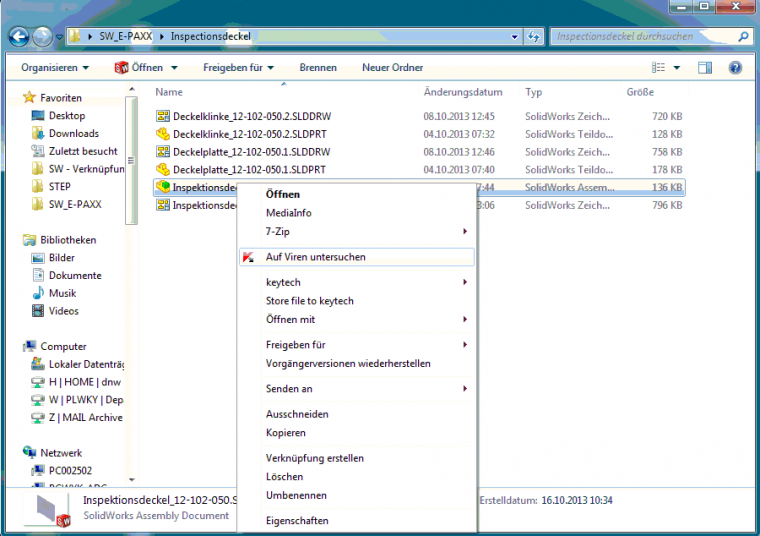Sort by the Größe column header
The image size is (760, 536).
(x=640, y=92)
